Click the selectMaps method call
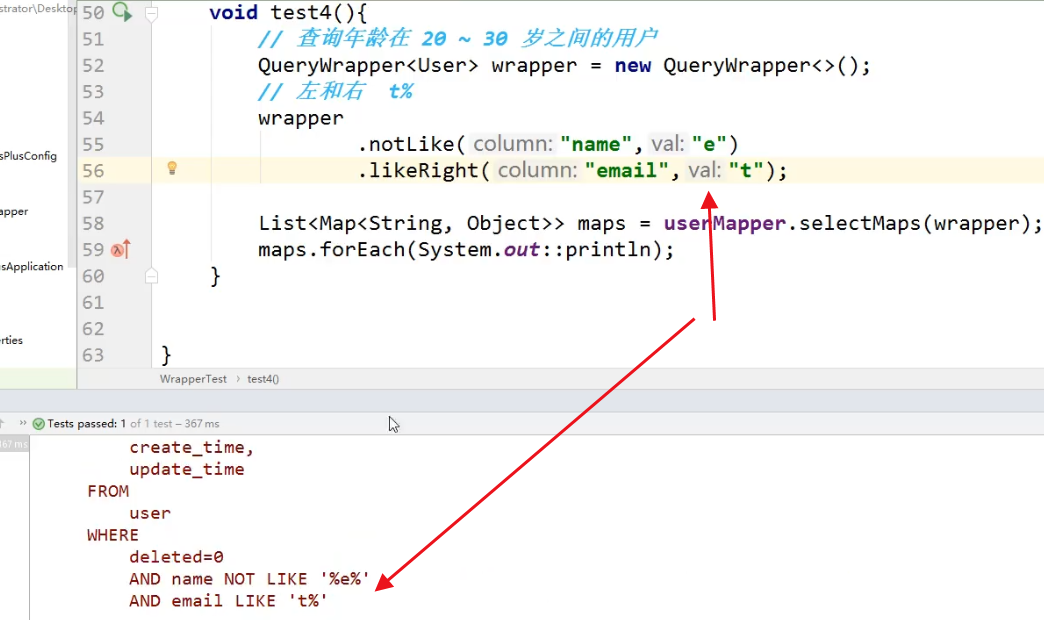 860,223
